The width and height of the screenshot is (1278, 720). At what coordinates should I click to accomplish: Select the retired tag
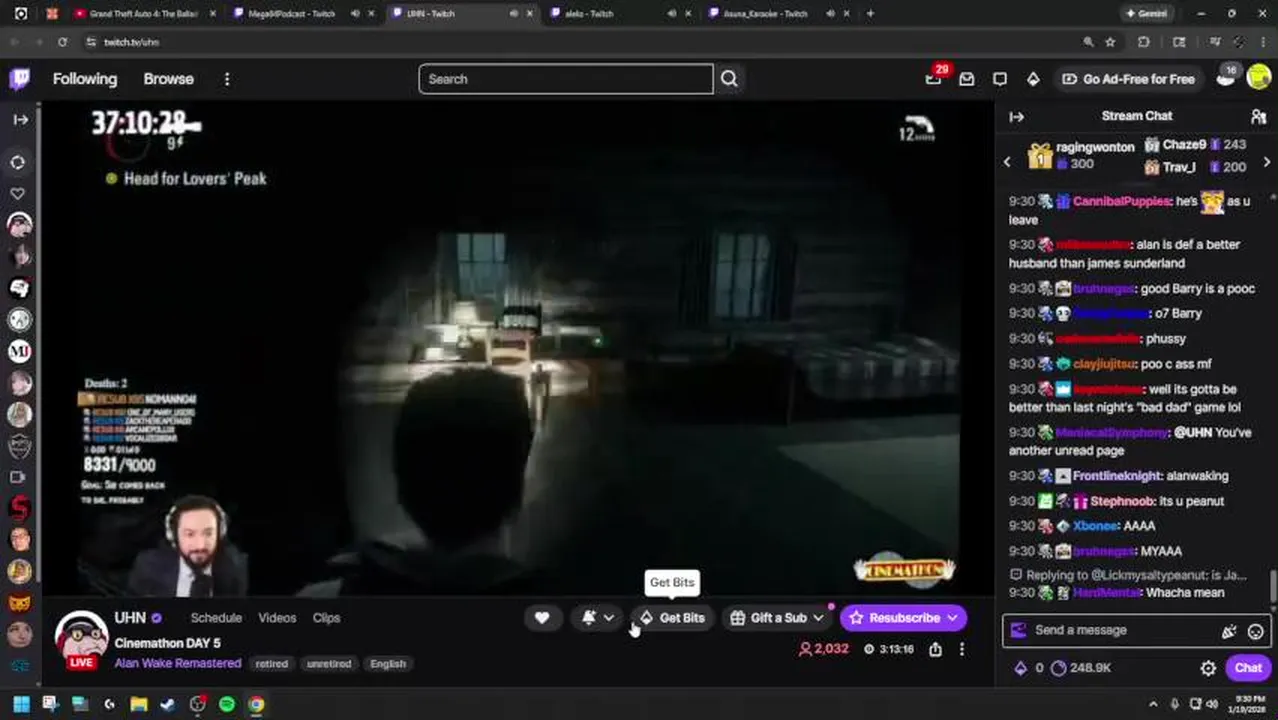point(271,664)
